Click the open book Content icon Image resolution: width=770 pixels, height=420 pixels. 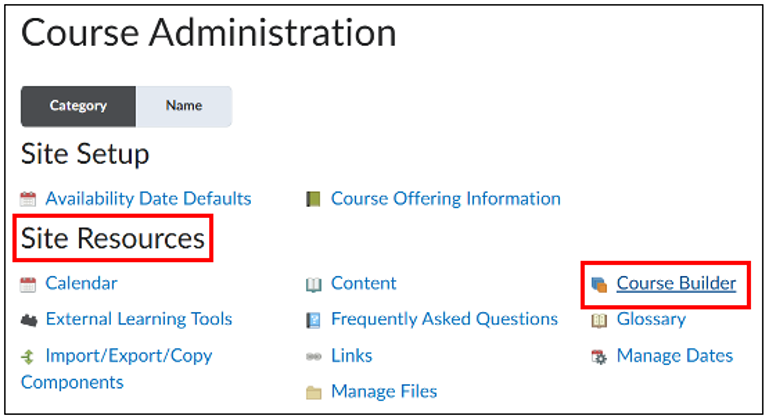(x=313, y=284)
